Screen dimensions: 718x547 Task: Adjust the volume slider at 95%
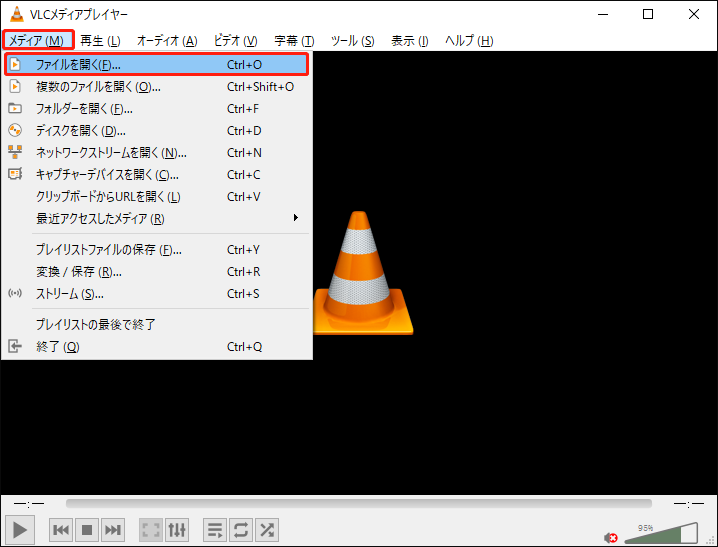tap(662, 534)
